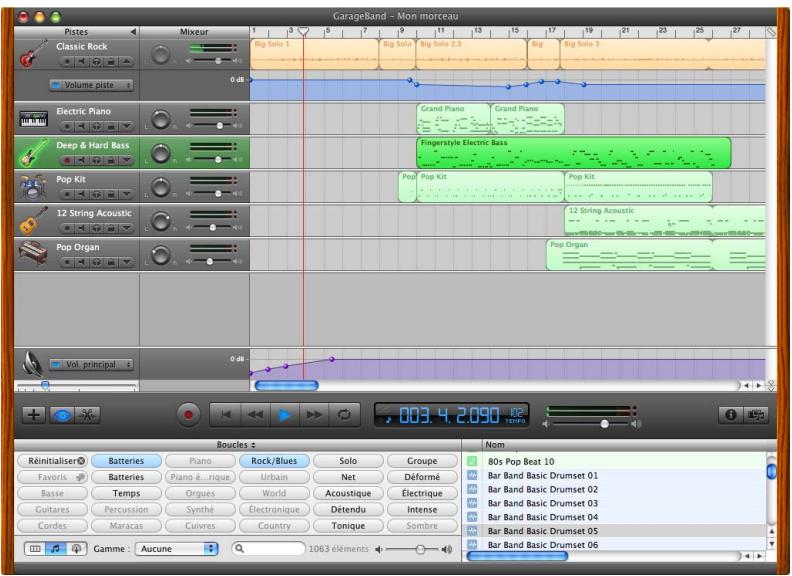Image resolution: width=792 pixels, height=576 pixels.
Task: Solo the Electric Piano track with headphones button
Action: pyautogui.click(x=96, y=126)
